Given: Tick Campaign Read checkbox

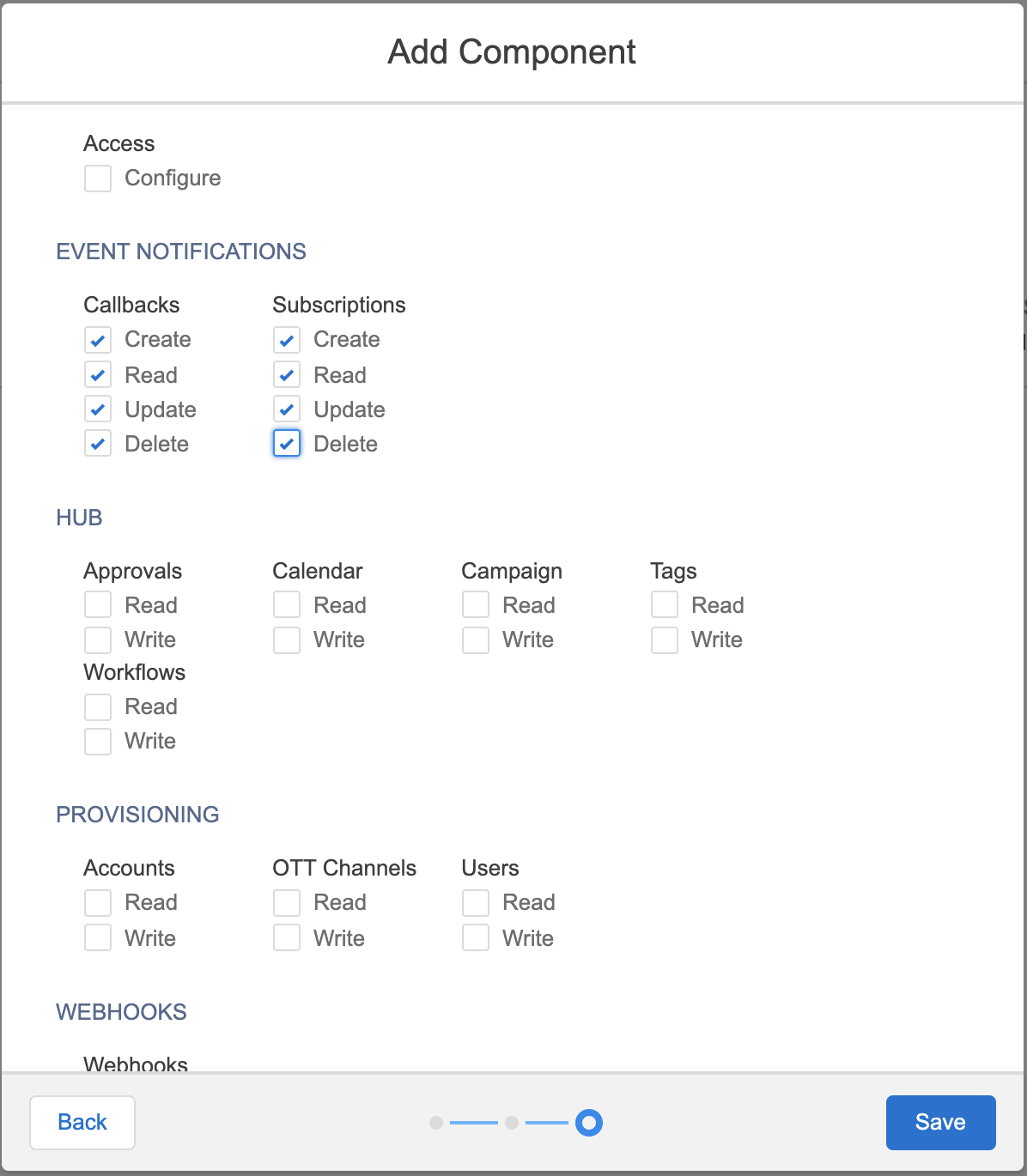Looking at the screenshot, I should coord(476,605).
